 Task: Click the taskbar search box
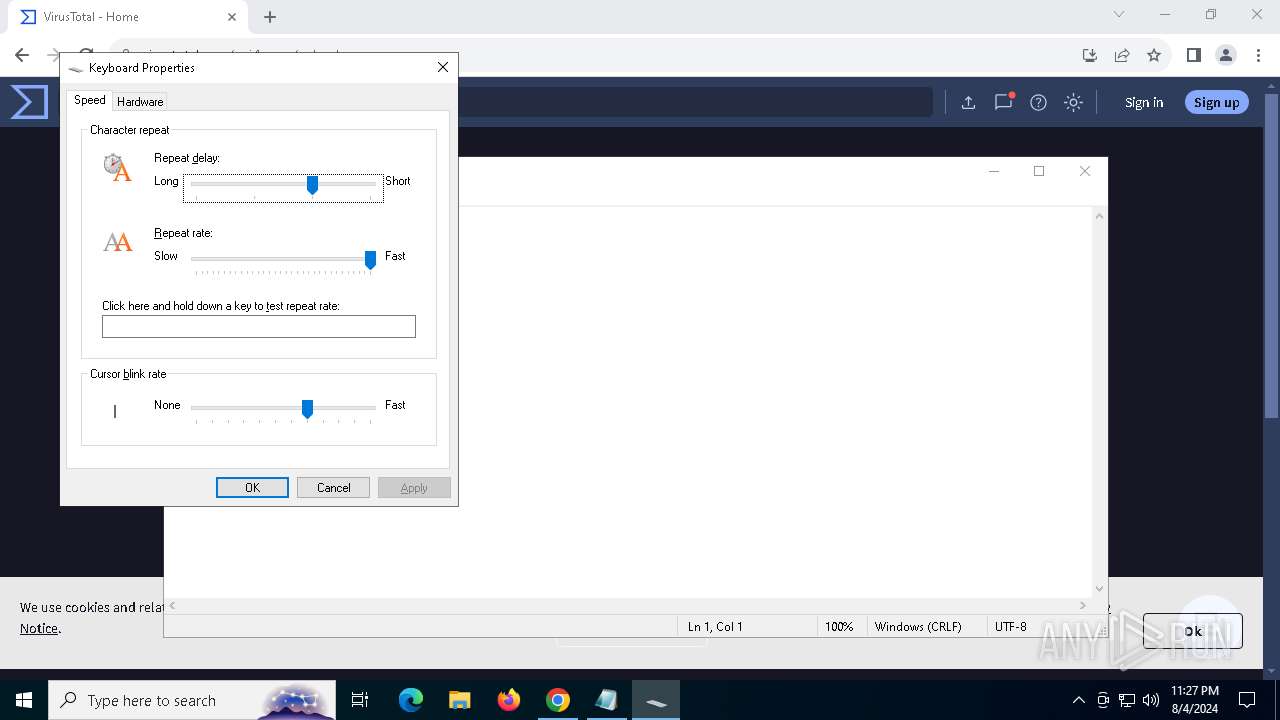click(x=192, y=700)
